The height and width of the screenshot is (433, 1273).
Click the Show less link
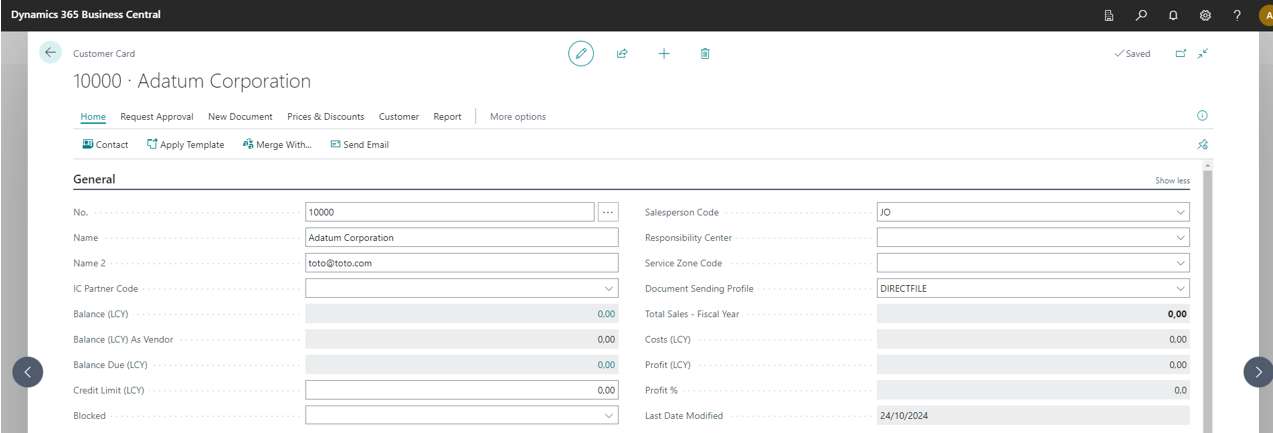pos(1172,181)
